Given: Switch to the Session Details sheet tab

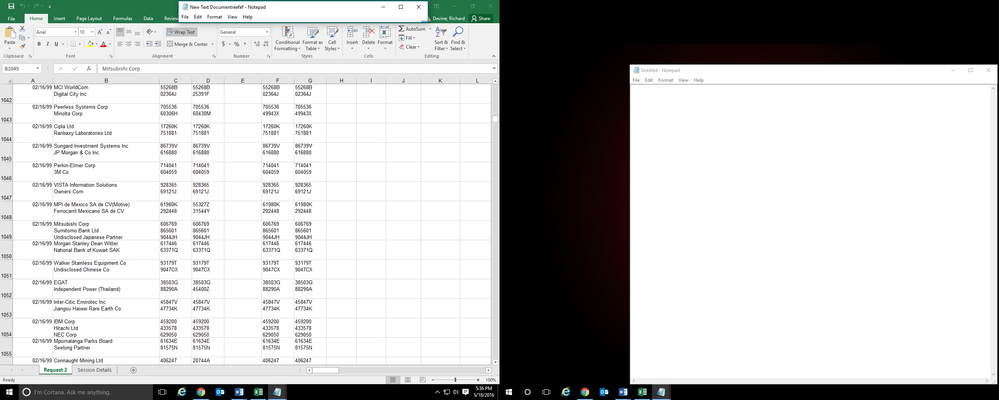Looking at the screenshot, I should (x=94, y=370).
